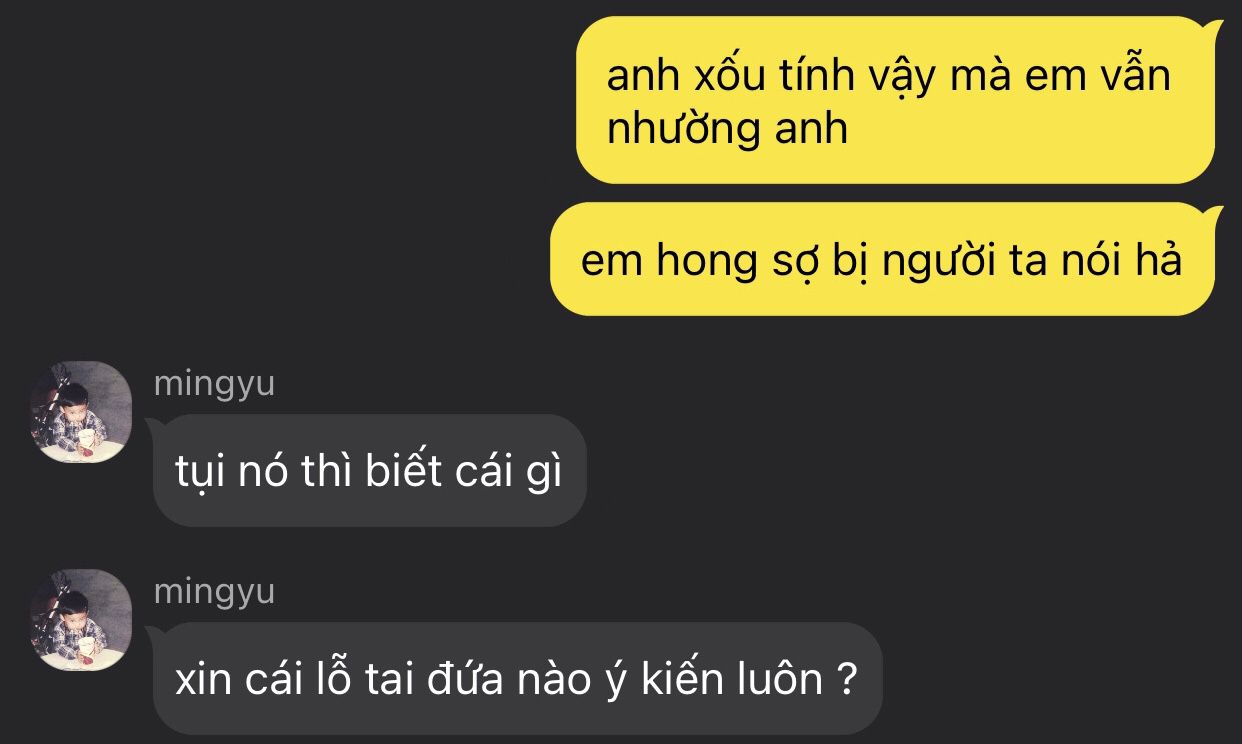The image size is (1242, 744).
Task: Click the question mark ending the last message
Action: point(846,680)
